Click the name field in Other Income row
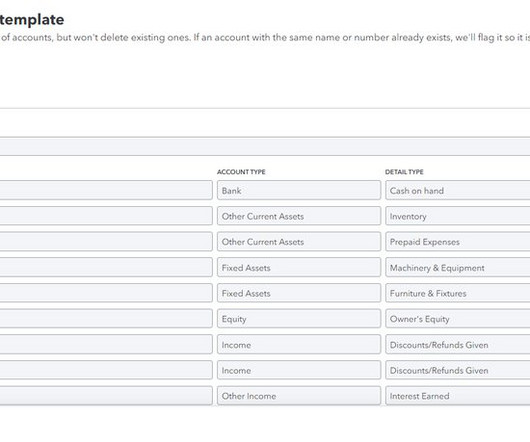 [106, 396]
